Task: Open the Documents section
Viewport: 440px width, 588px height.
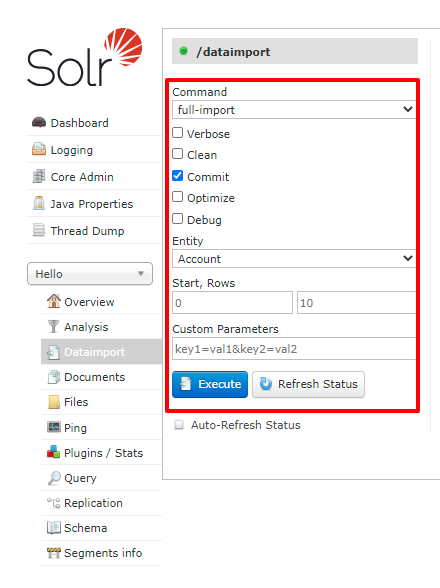Action: coord(95,377)
